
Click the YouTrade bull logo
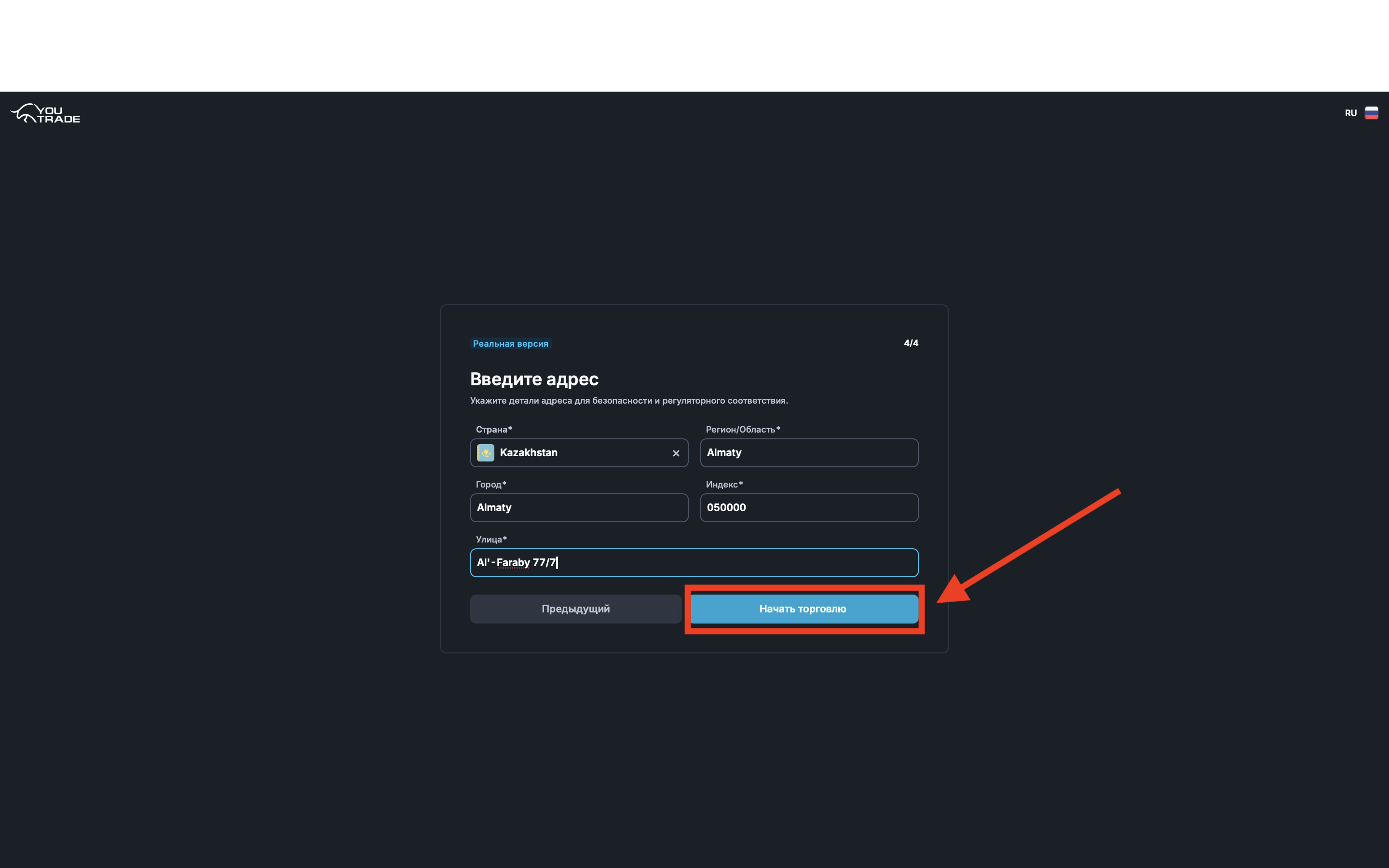tap(45, 114)
